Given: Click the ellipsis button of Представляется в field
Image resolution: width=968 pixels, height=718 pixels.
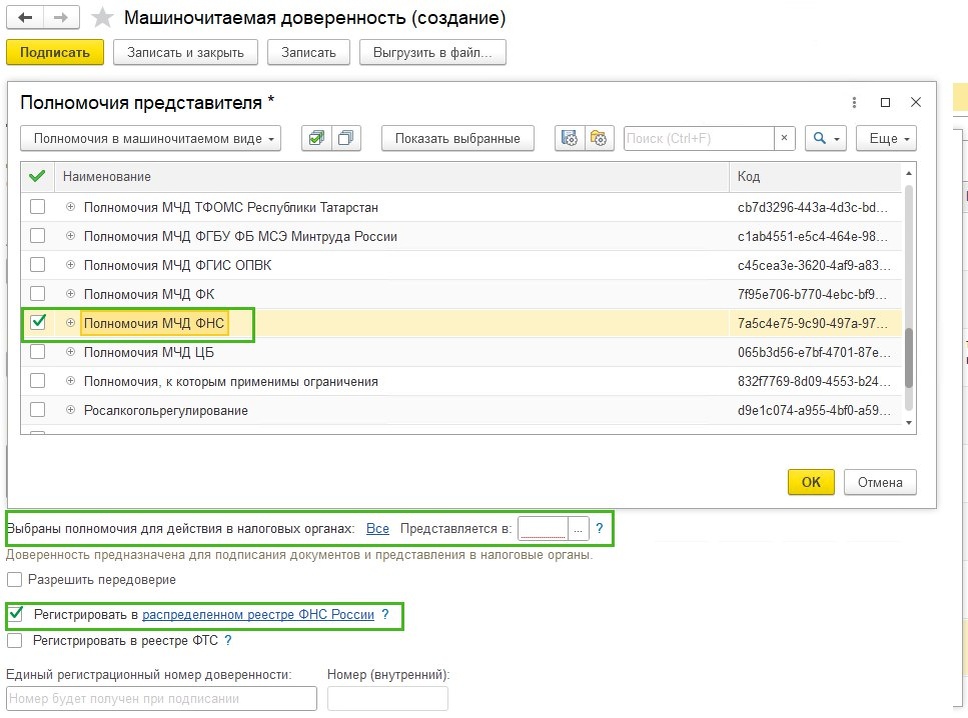Looking at the screenshot, I should coord(578,529).
